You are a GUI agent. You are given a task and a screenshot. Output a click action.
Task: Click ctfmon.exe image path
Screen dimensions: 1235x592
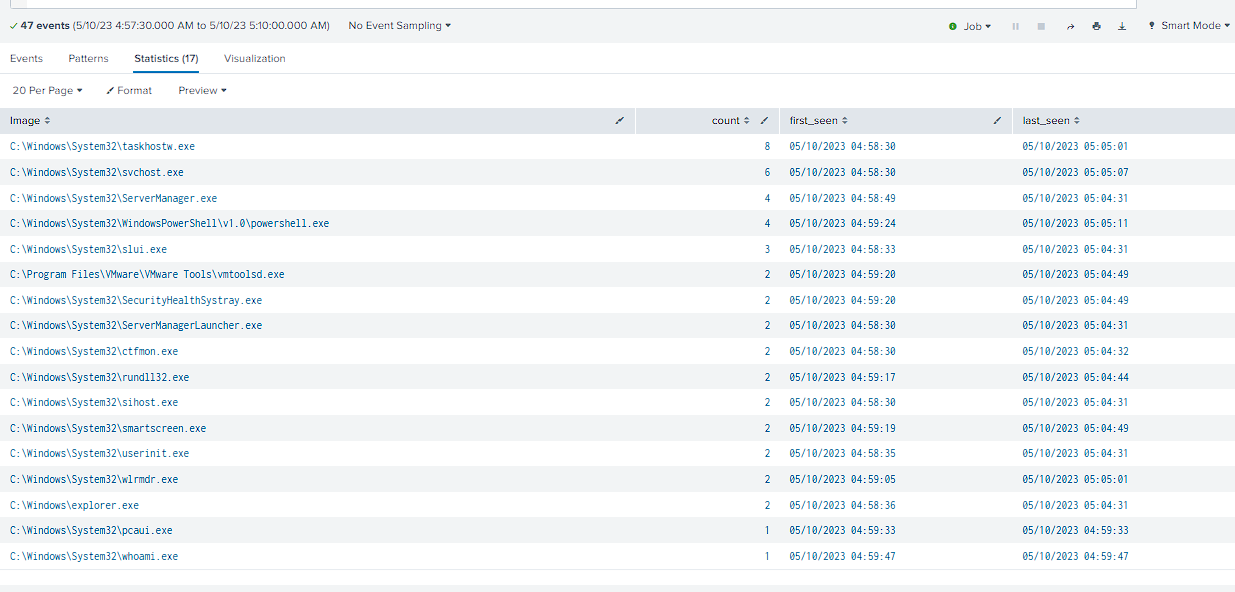click(94, 352)
